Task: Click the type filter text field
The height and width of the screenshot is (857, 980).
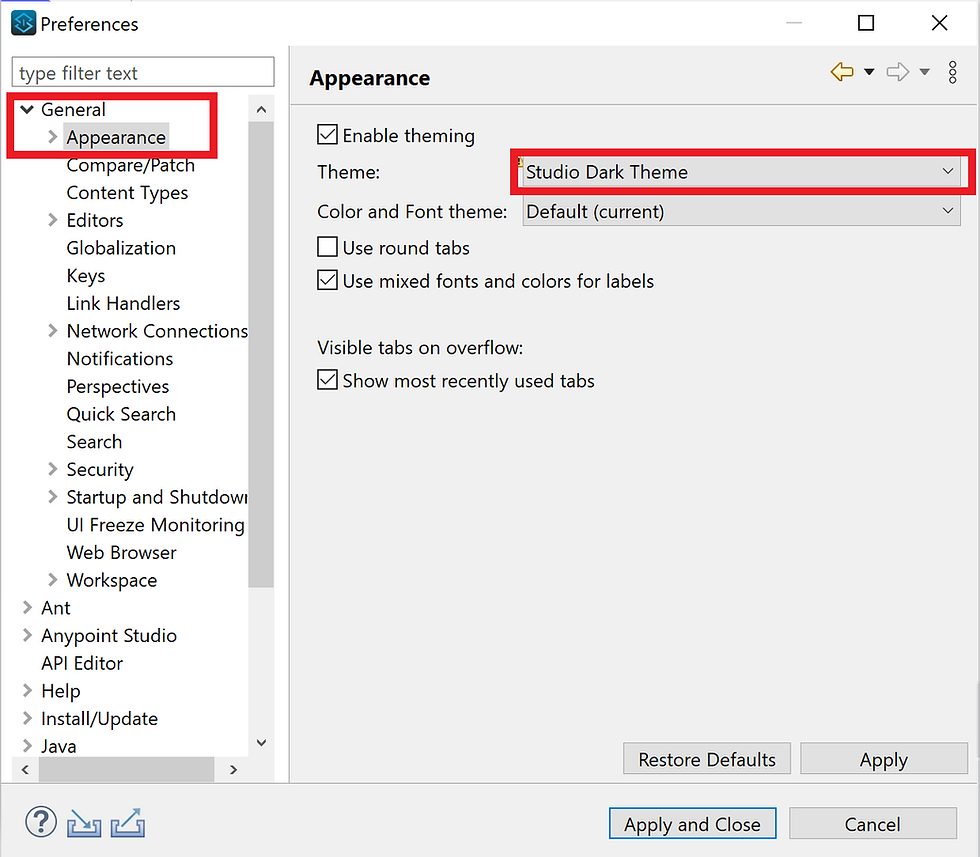Action: [x=142, y=73]
